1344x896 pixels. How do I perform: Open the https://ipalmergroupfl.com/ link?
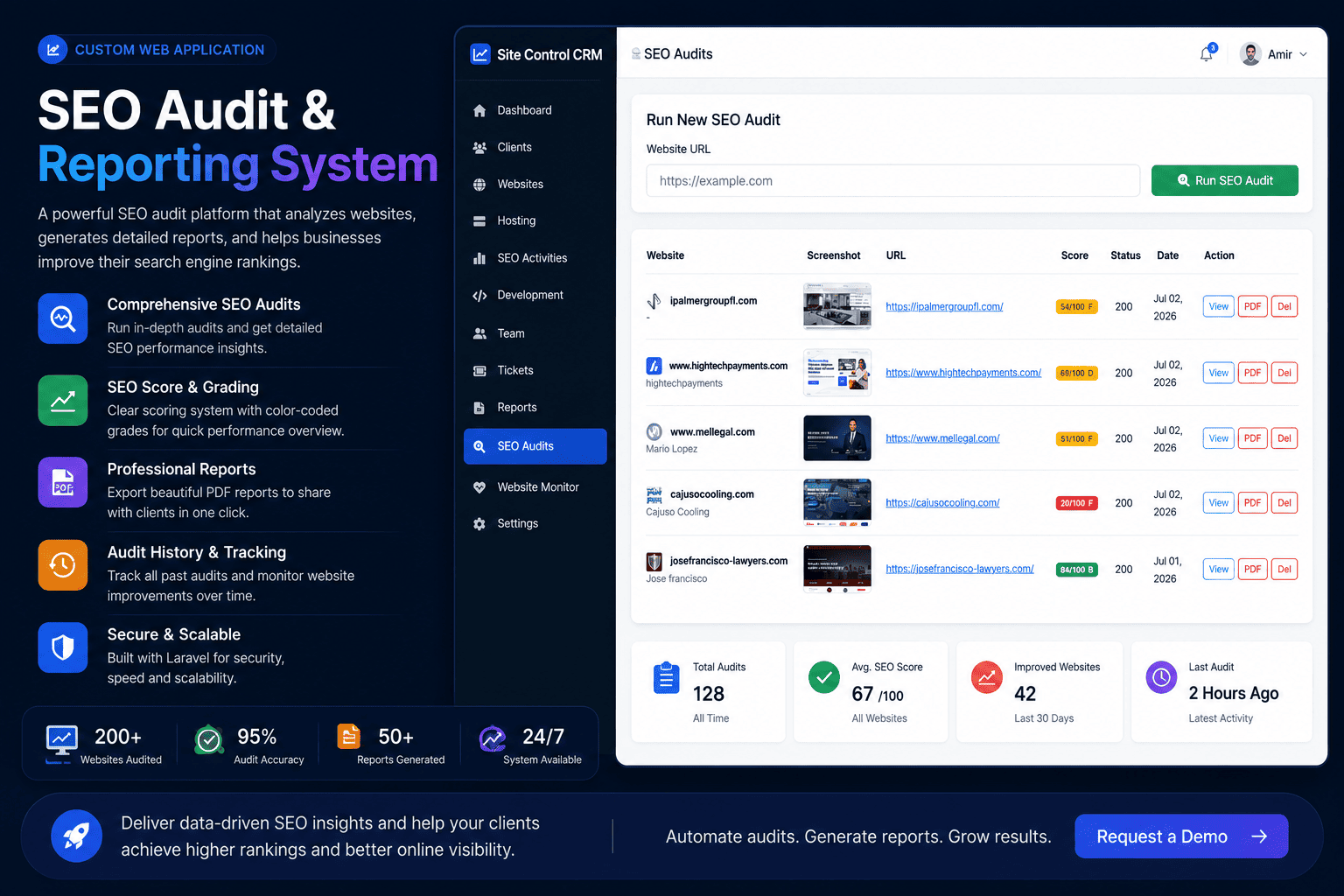[x=944, y=307]
